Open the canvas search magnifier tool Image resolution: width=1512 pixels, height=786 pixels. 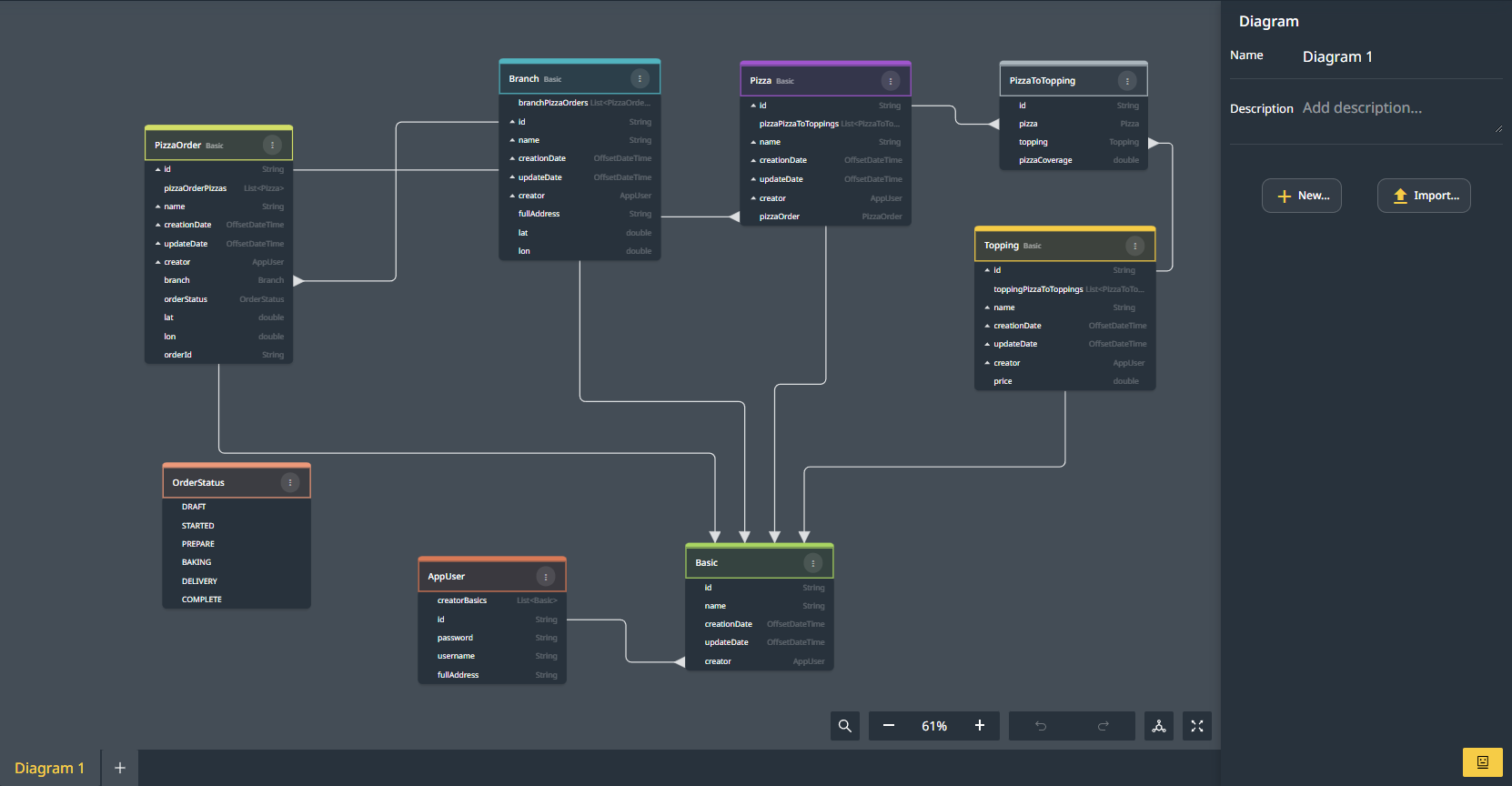click(x=845, y=726)
